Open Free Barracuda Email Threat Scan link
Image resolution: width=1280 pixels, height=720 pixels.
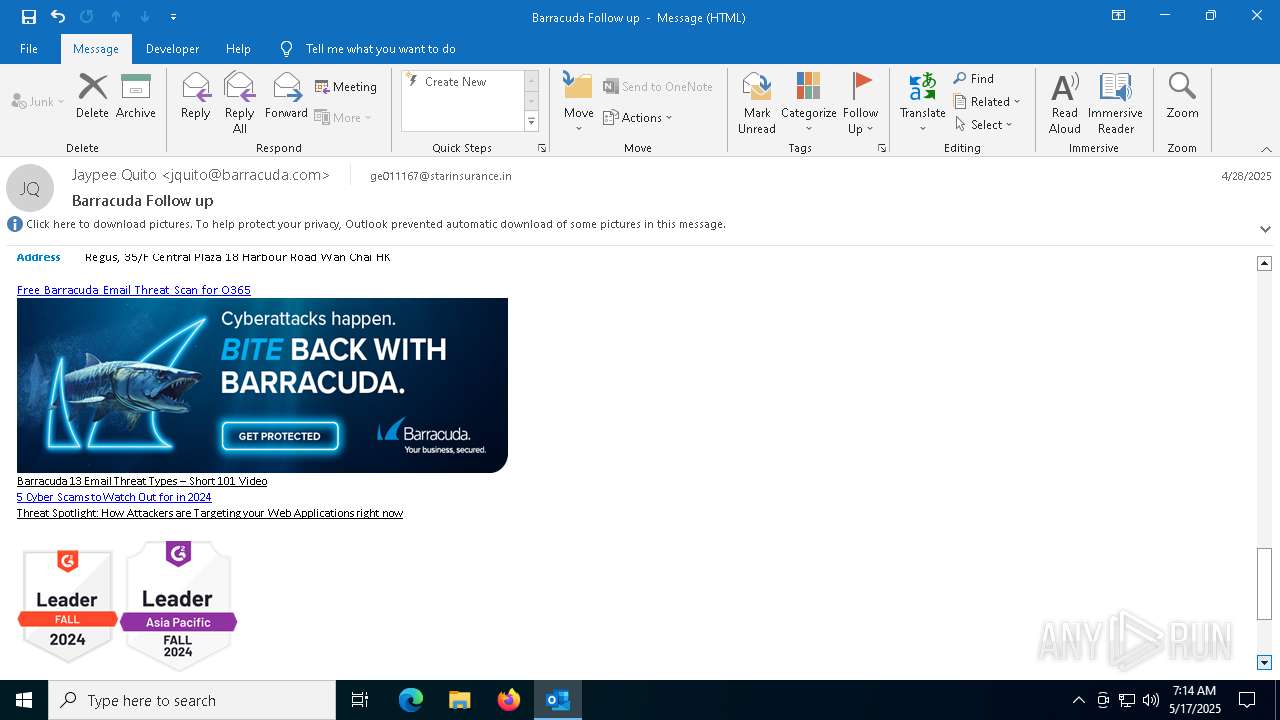[x=134, y=290]
